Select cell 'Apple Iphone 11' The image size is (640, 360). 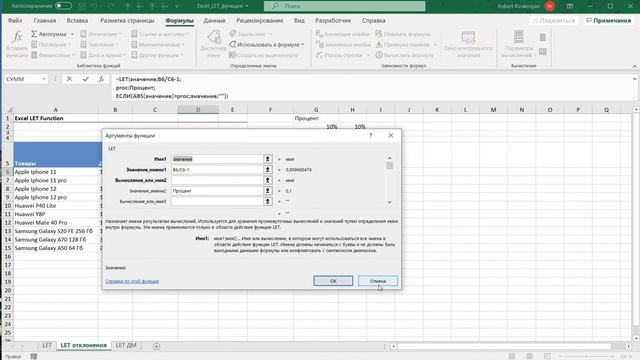(x=56, y=172)
